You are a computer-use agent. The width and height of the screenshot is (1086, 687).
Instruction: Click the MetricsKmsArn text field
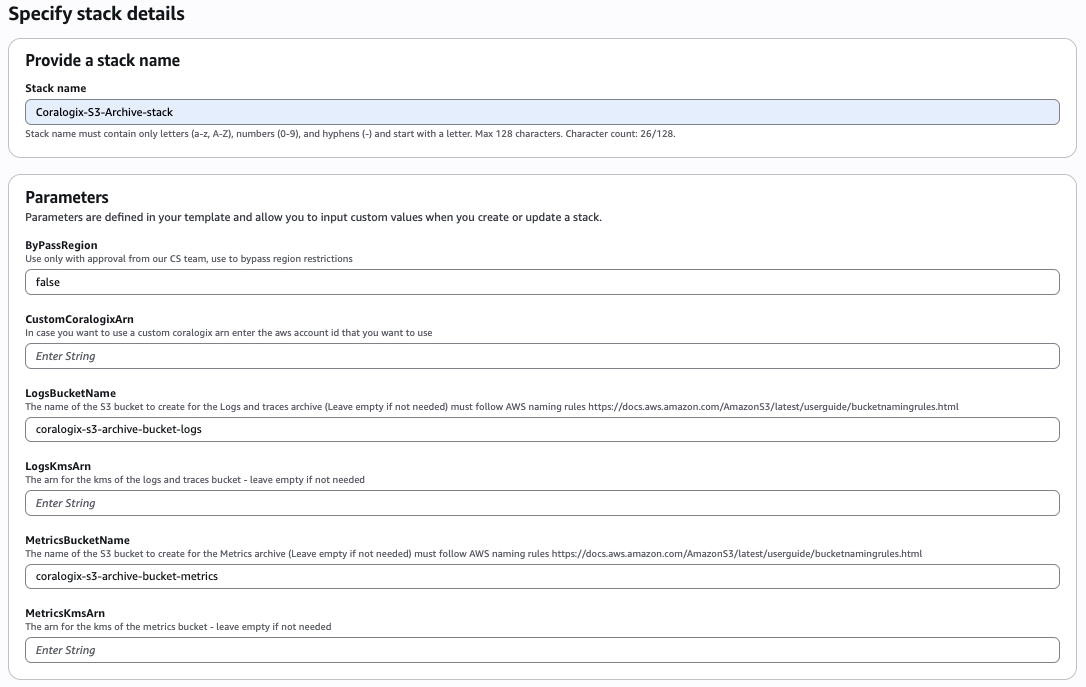click(541, 650)
